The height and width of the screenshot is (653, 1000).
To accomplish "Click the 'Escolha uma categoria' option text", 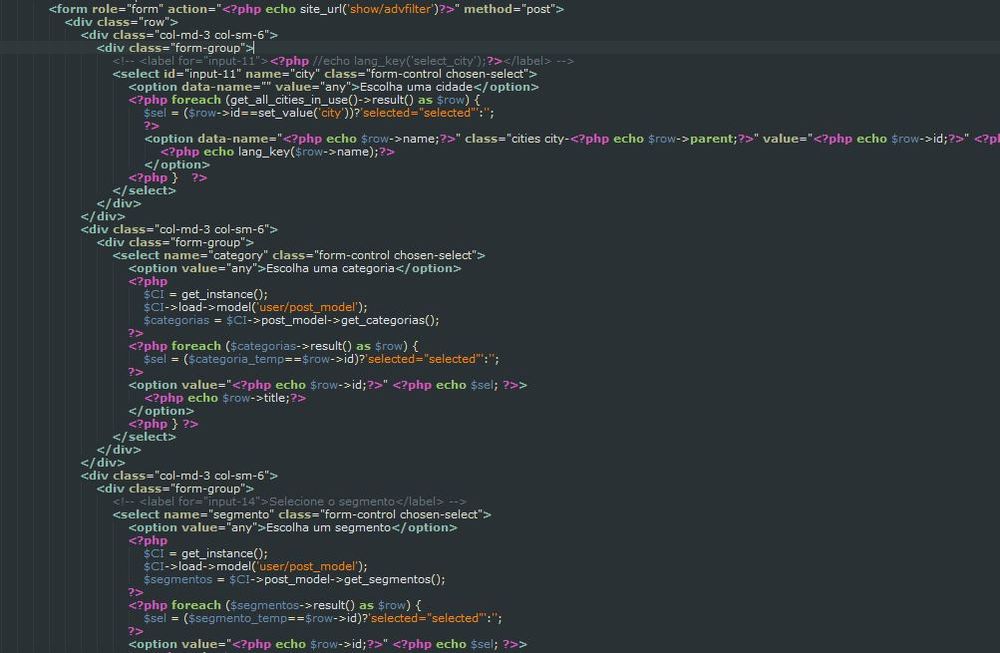I will click(x=328, y=269).
